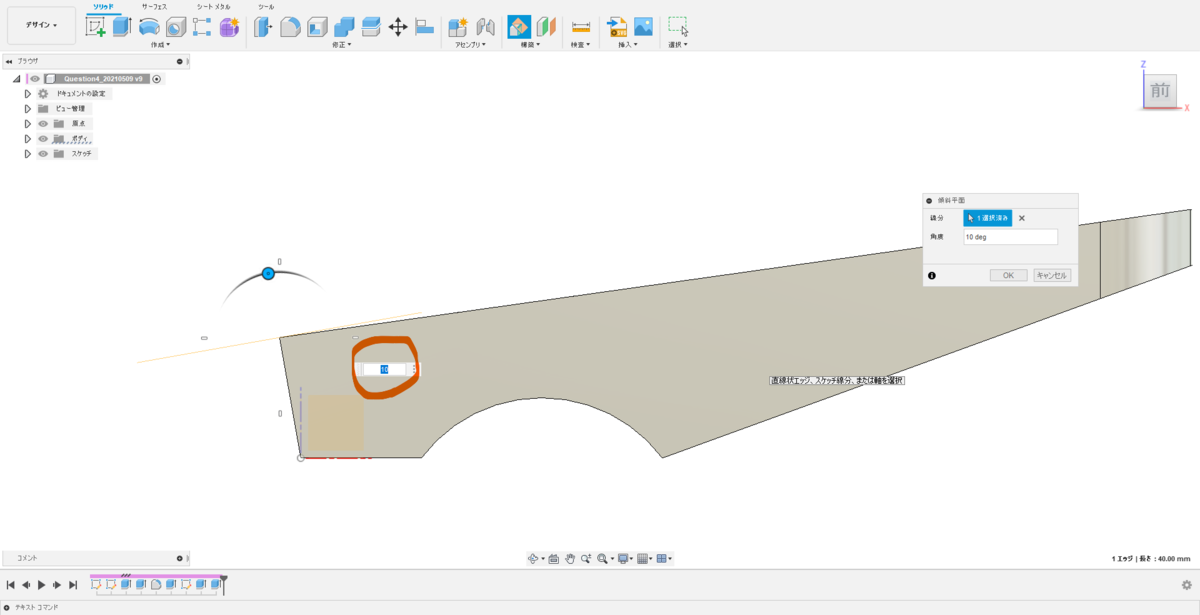Screen dimensions: 1200x615
Task: Jump timeline to beginning
Action: [11, 584]
